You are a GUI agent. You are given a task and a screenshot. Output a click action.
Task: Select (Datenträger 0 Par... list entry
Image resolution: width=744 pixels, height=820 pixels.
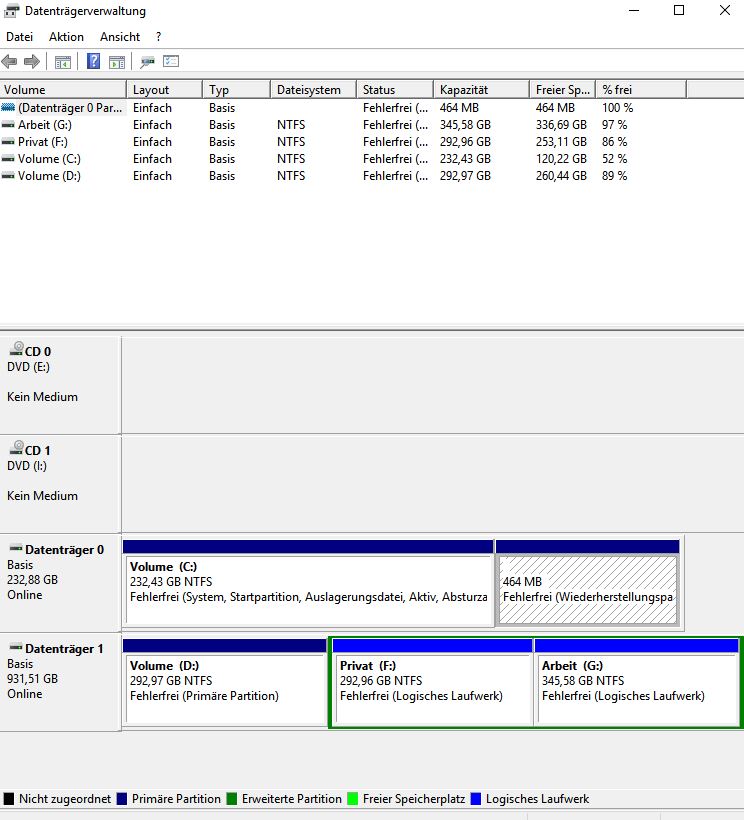[x=70, y=108]
